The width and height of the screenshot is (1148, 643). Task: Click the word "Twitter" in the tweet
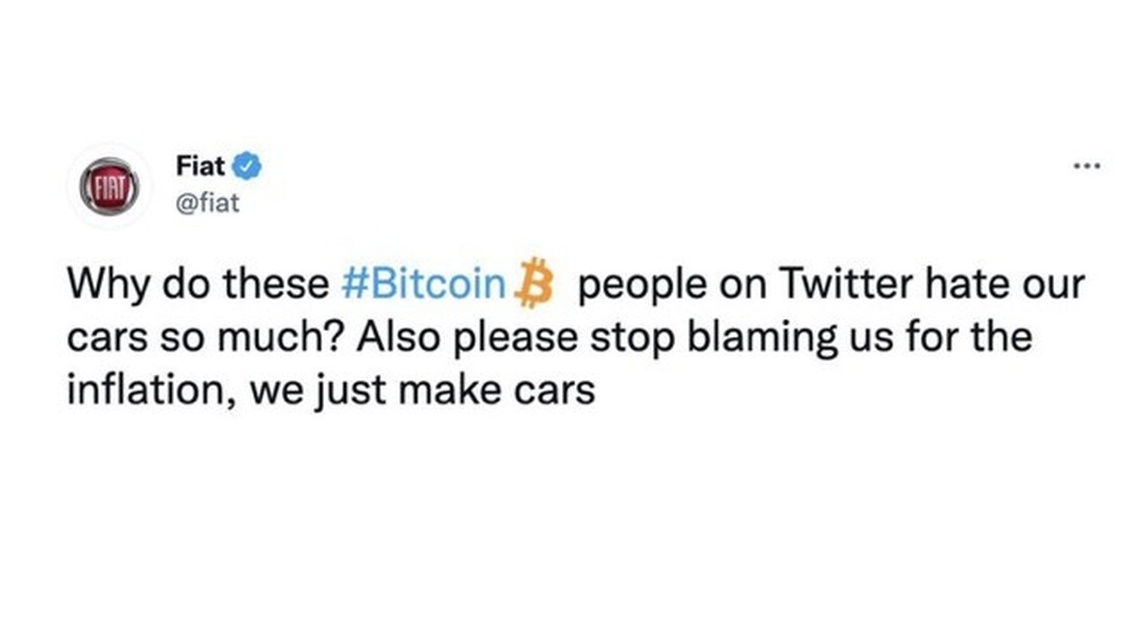tap(845, 286)
